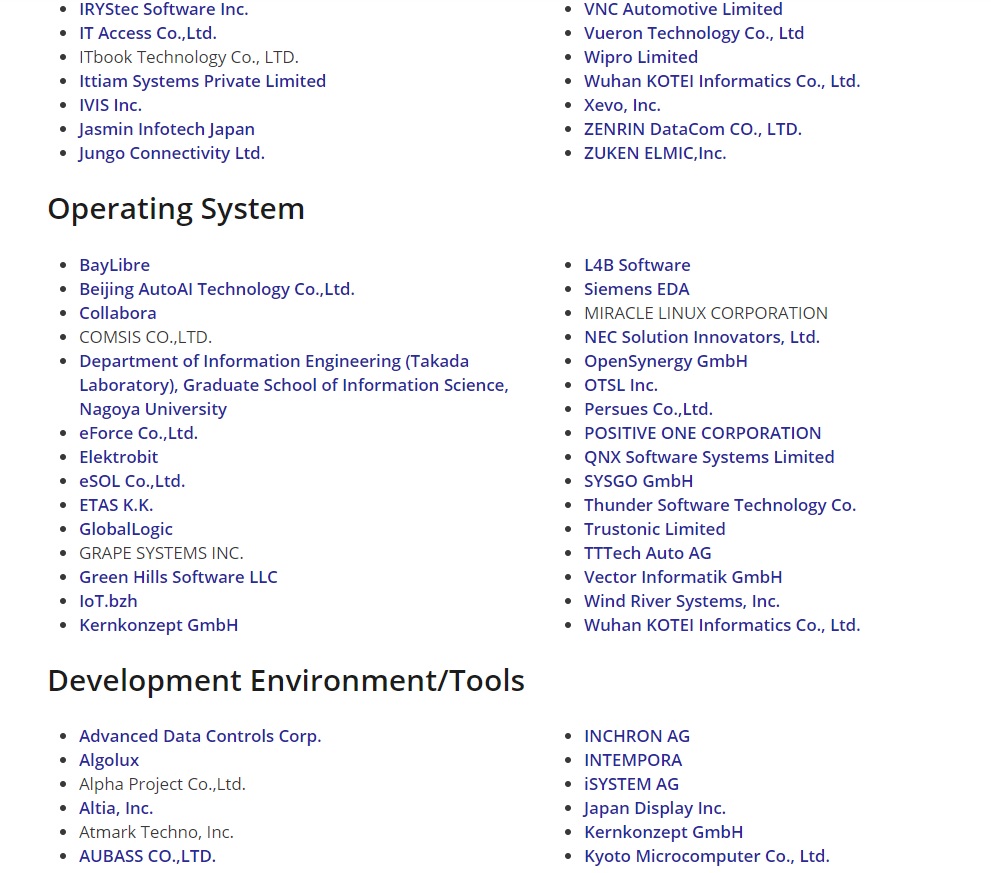Select the Elektrobit link
The width and height of the screenshot is (991, 873).
[118, 457]
